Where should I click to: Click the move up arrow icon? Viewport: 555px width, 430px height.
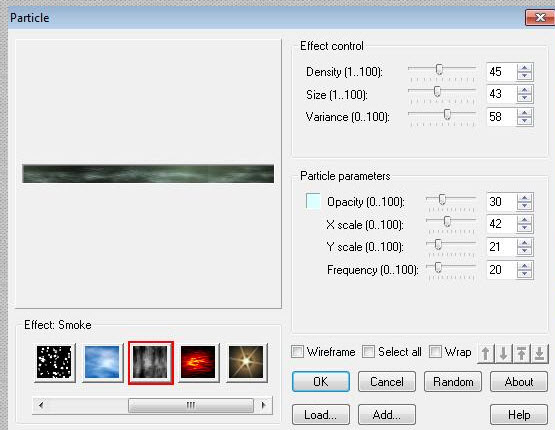click(x=486, y=353)
